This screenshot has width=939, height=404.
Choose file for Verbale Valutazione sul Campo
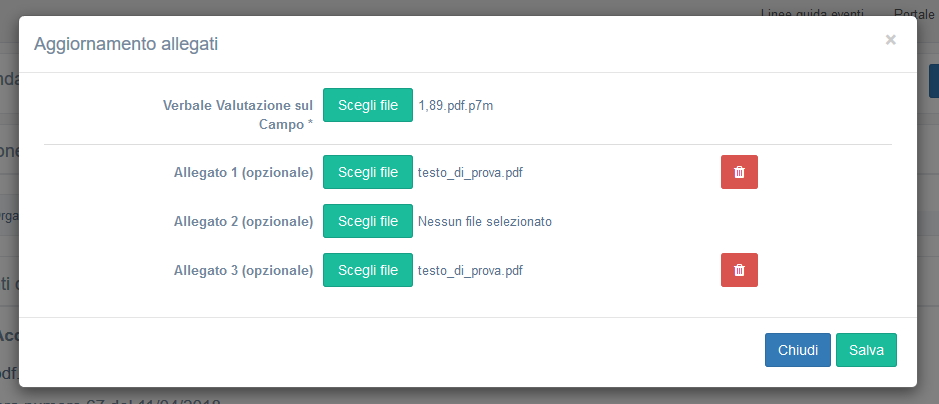368,105
